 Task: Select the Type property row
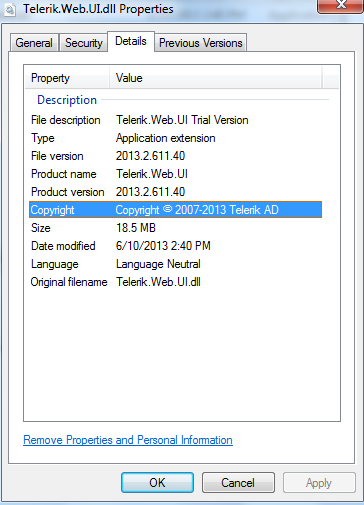click(175, 138)
